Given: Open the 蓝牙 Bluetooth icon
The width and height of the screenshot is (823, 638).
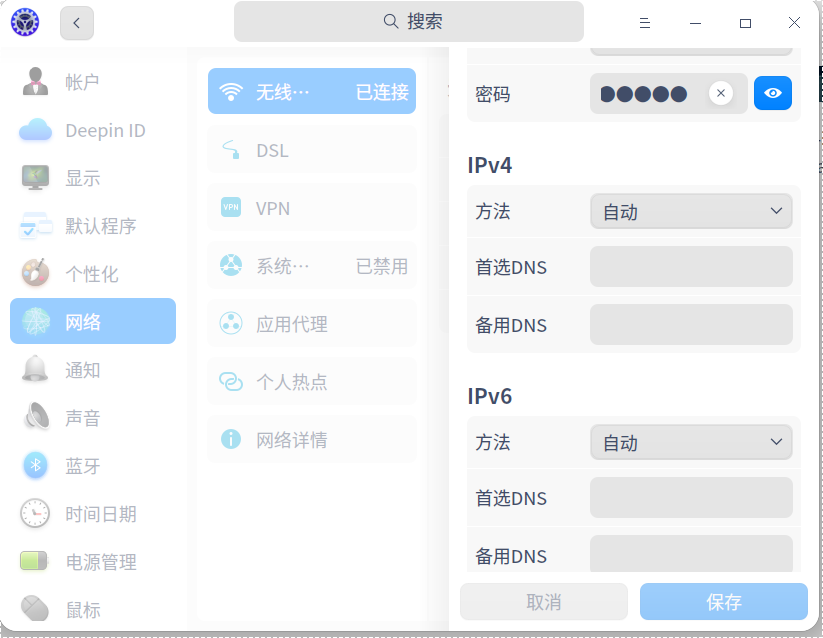Looking at the screenshot, I should pos(35,465).
